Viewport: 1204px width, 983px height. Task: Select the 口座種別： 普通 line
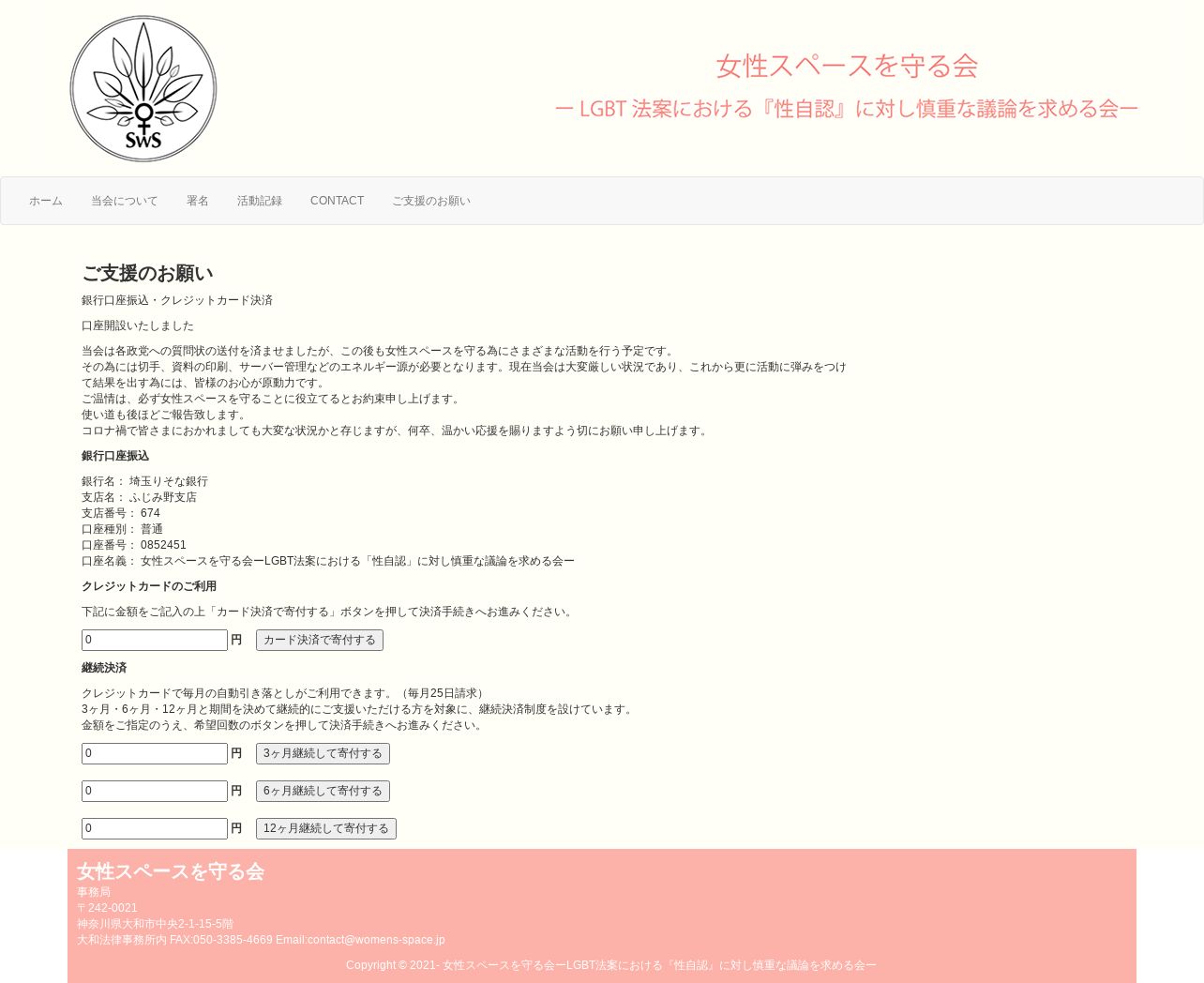click(122, 529)
